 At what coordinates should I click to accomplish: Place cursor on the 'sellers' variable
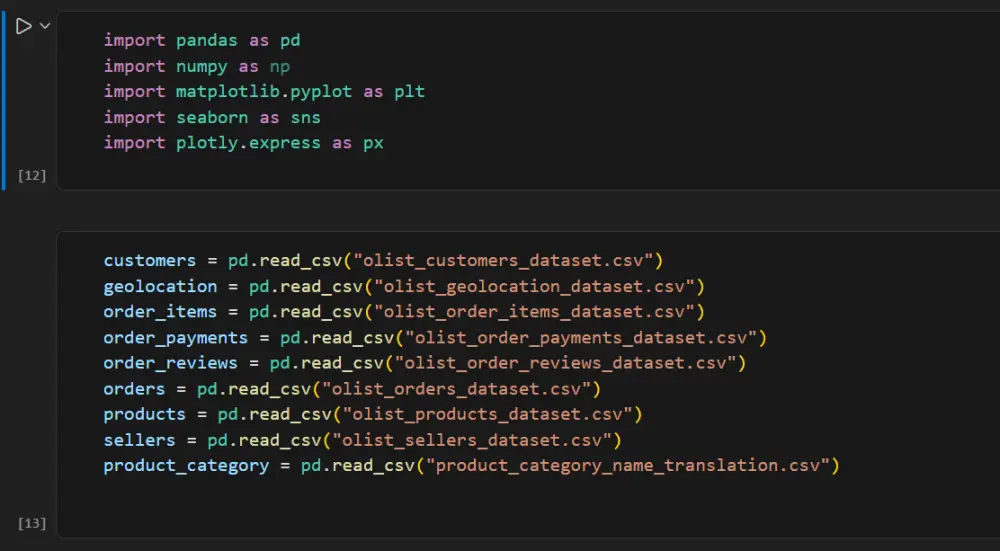click(x=139, y=439)
